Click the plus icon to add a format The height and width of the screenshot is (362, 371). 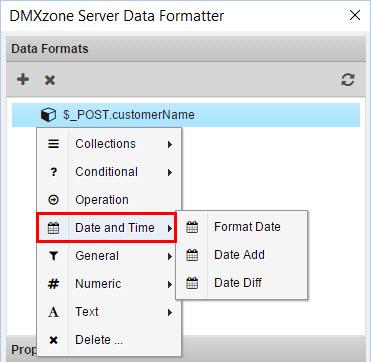click(x=23, y=80)
